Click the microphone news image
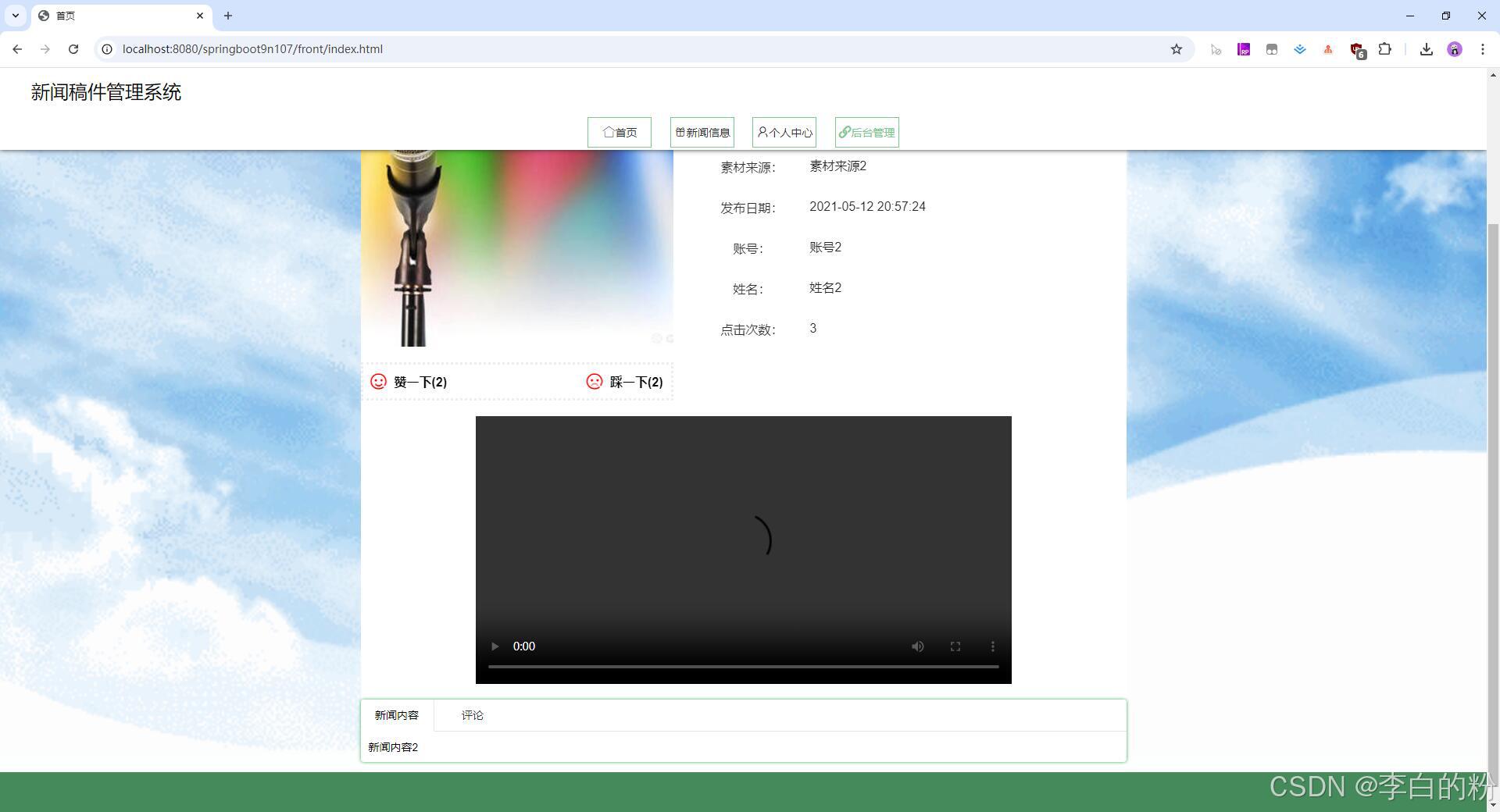The height and width of the screenshot is (812, 1500). [x=517, y=248]
